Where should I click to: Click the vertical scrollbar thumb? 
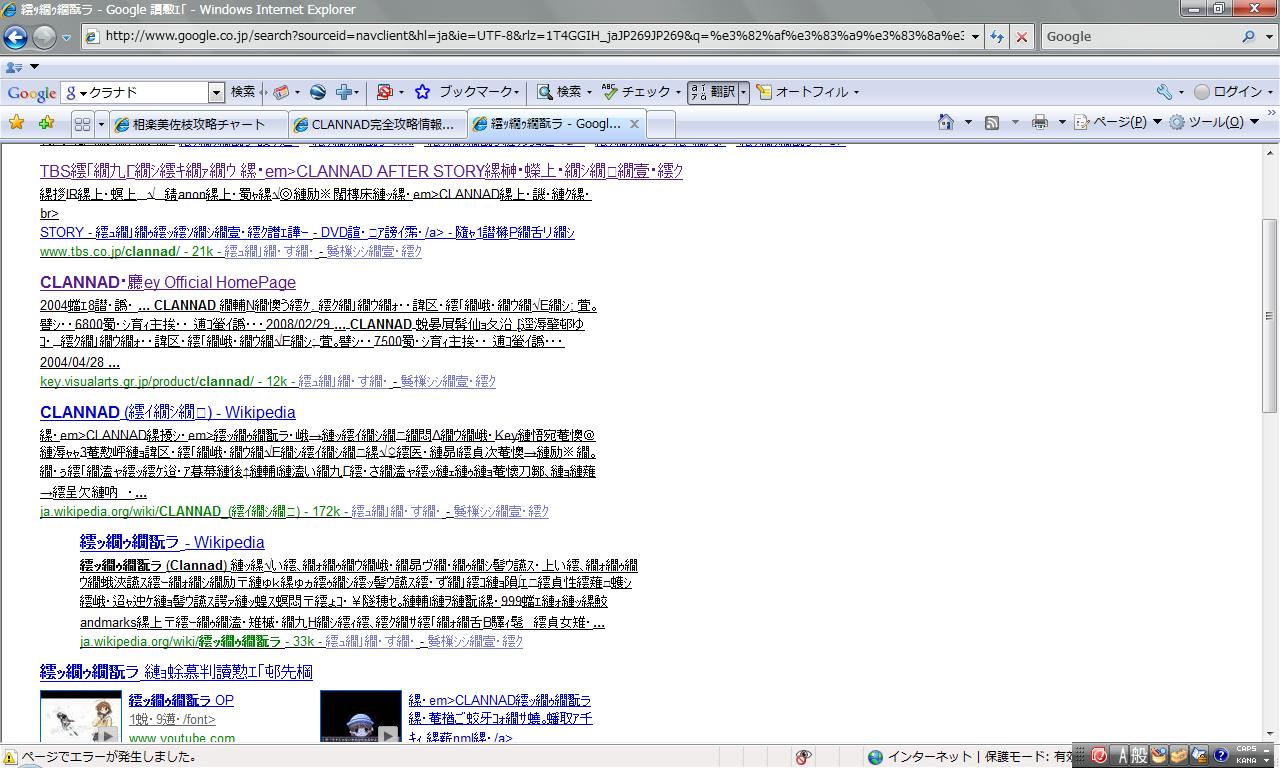tap(1271, 316)
